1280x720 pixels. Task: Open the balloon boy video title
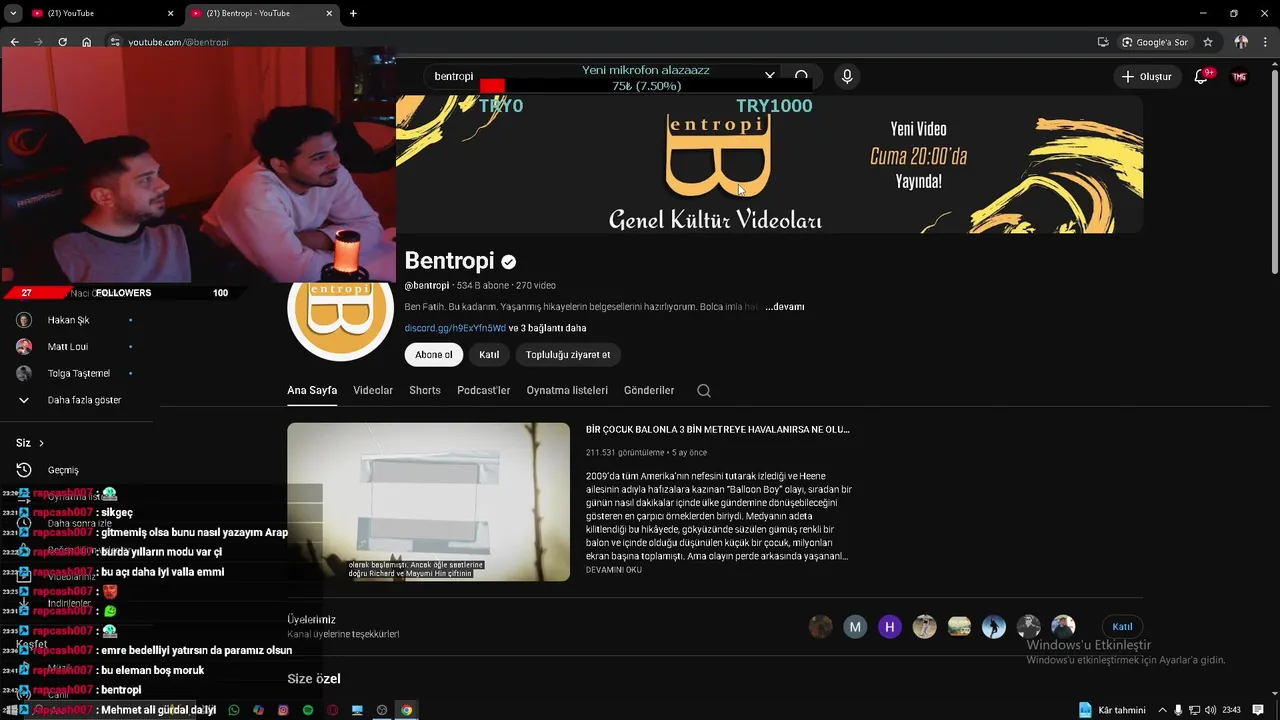(x=718, y=429)
